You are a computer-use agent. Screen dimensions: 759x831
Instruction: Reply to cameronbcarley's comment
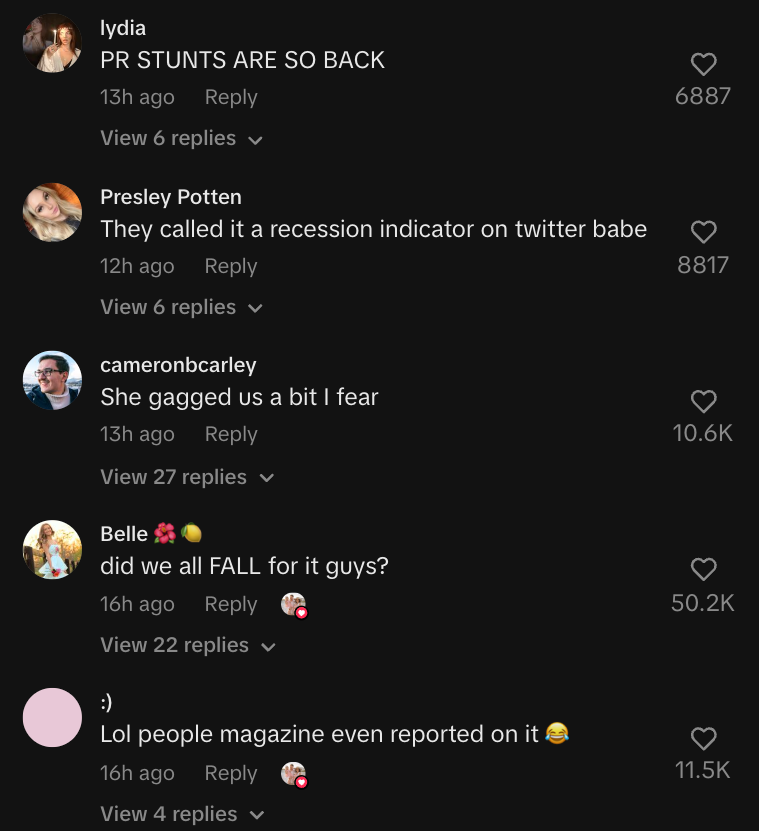(231, 434)
